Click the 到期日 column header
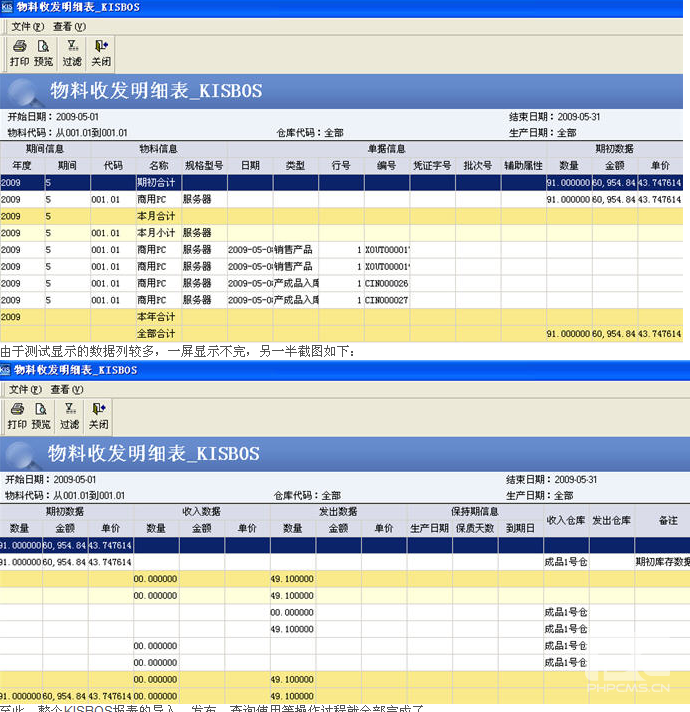The image size is (690, 712). (x=521, y=528)
